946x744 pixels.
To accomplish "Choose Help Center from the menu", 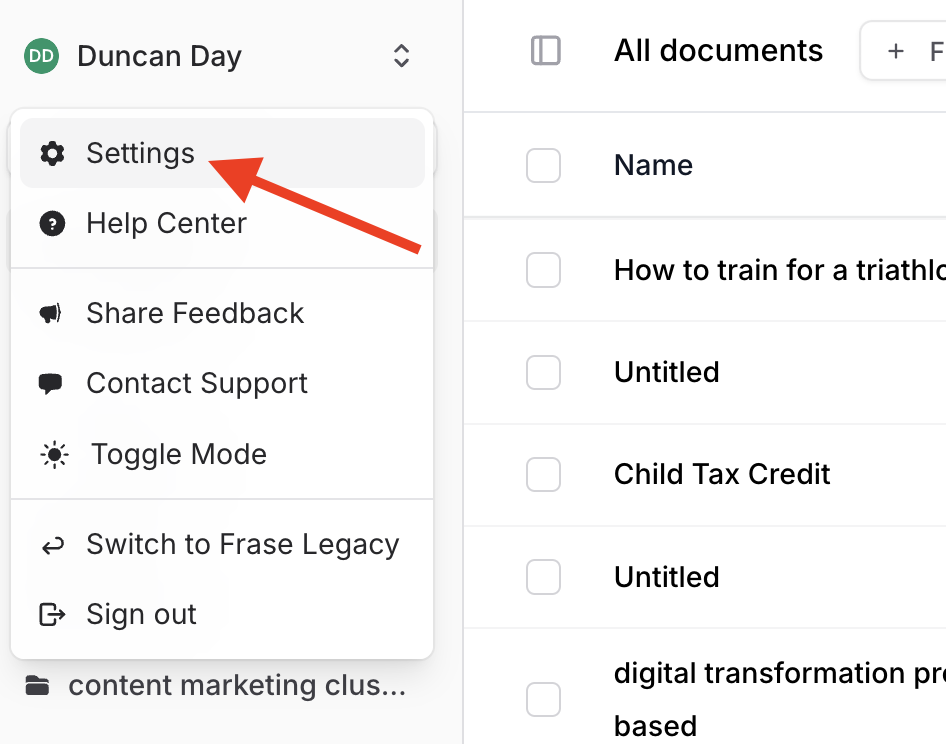I will tap(166, 223).
